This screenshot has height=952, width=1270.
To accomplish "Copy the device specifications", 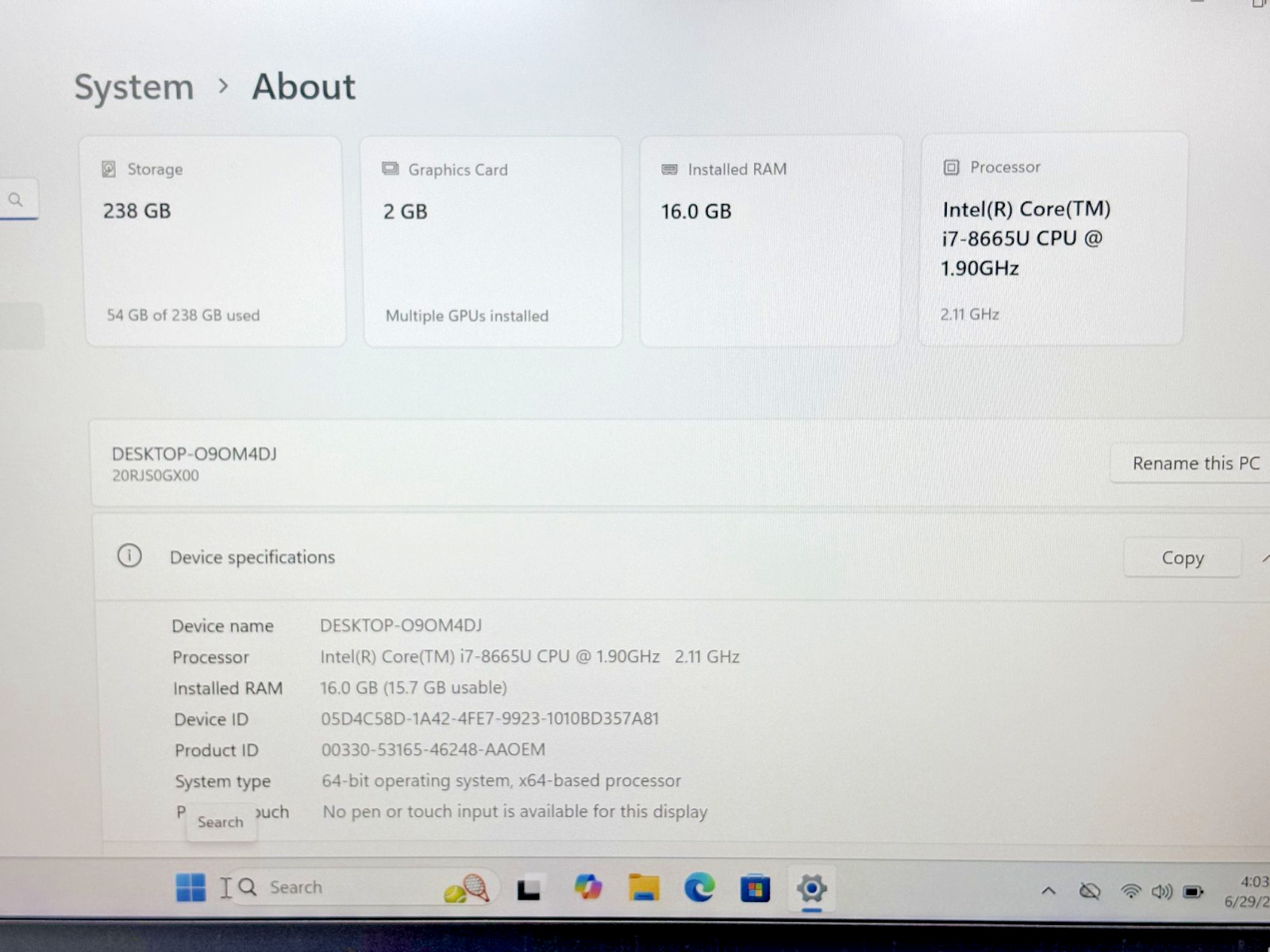I will point(1183,558).
